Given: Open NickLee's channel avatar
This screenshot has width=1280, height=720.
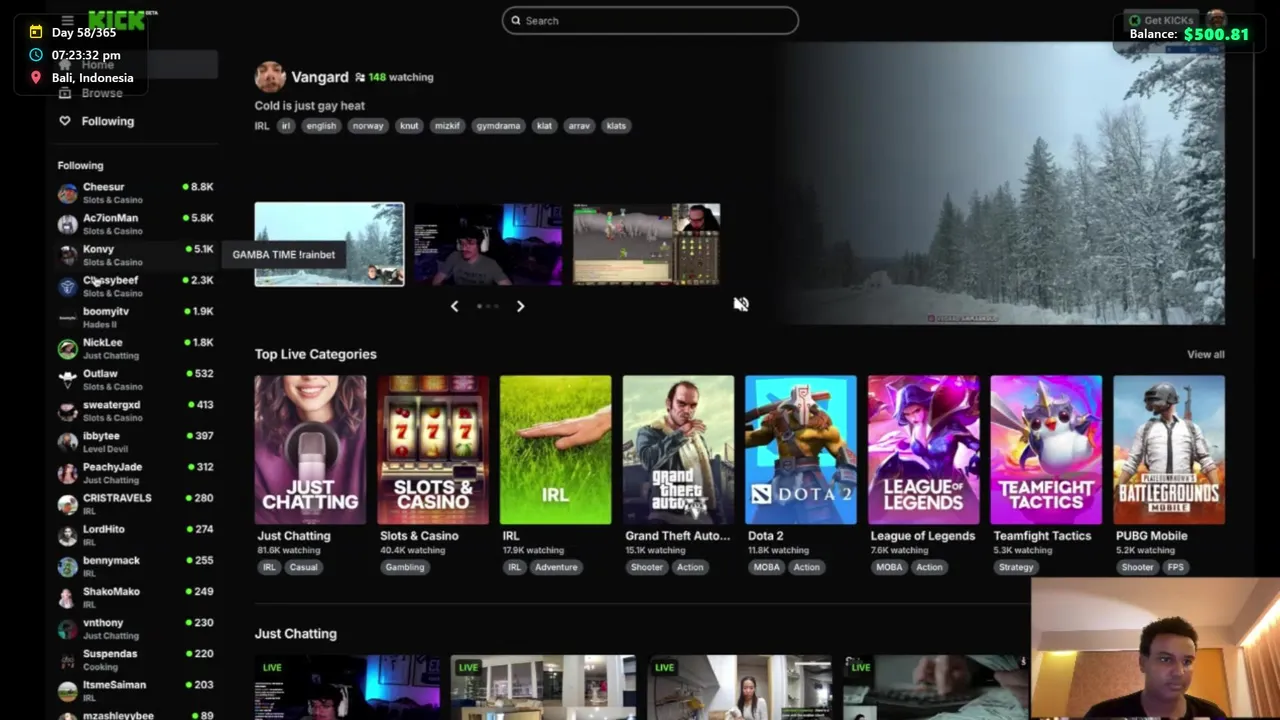Looking at the screenshot, I should coord(67,349).
